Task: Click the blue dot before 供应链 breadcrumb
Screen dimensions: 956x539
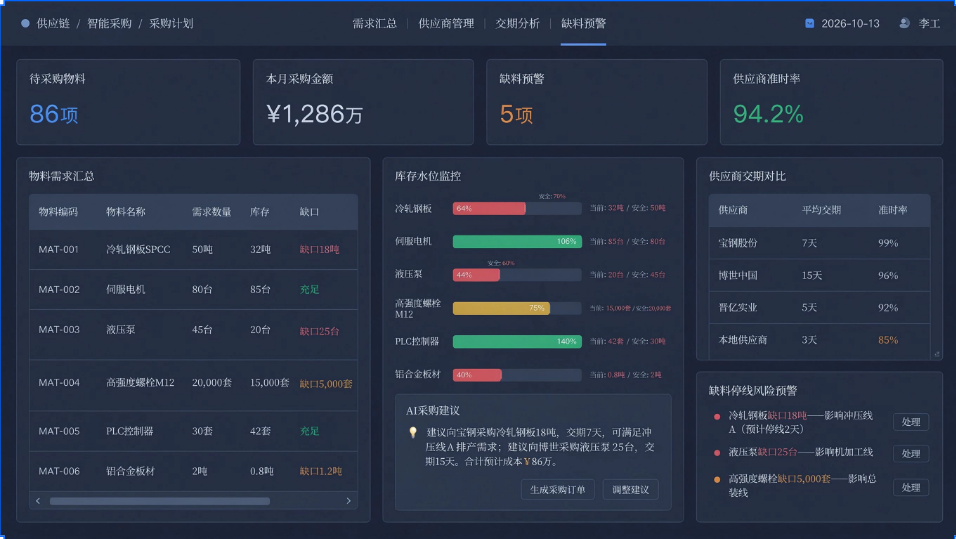Action: point(25,23)
